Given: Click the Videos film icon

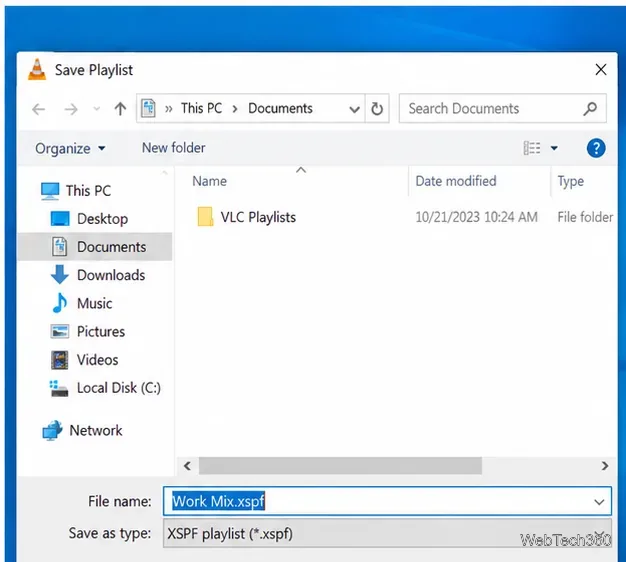Looking at the screenshot, I should pos(60,360).
